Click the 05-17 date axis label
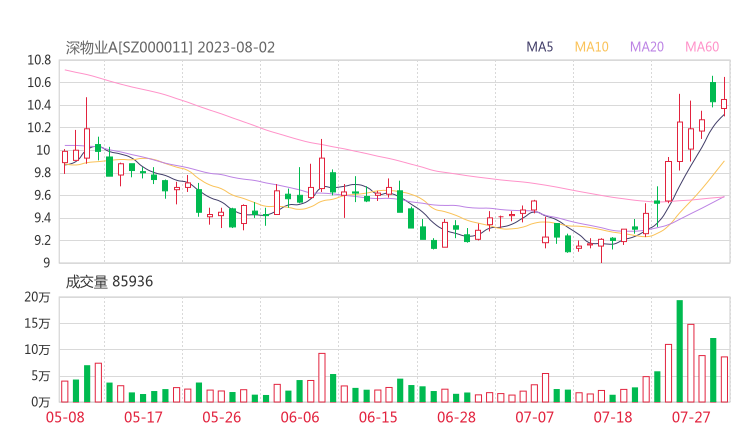This screenshot has width=740, height=440. point(143,417)
